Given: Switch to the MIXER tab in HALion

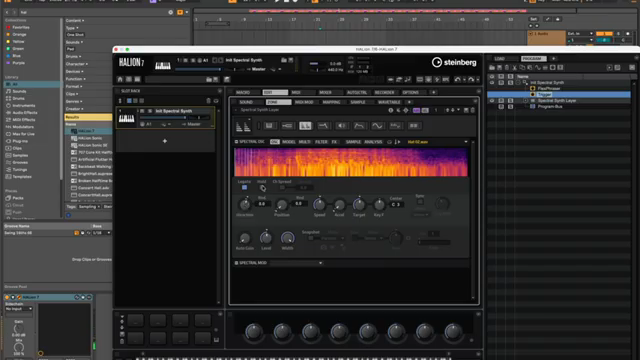Looking at the screenshot, I should click(x=326, y=92).
